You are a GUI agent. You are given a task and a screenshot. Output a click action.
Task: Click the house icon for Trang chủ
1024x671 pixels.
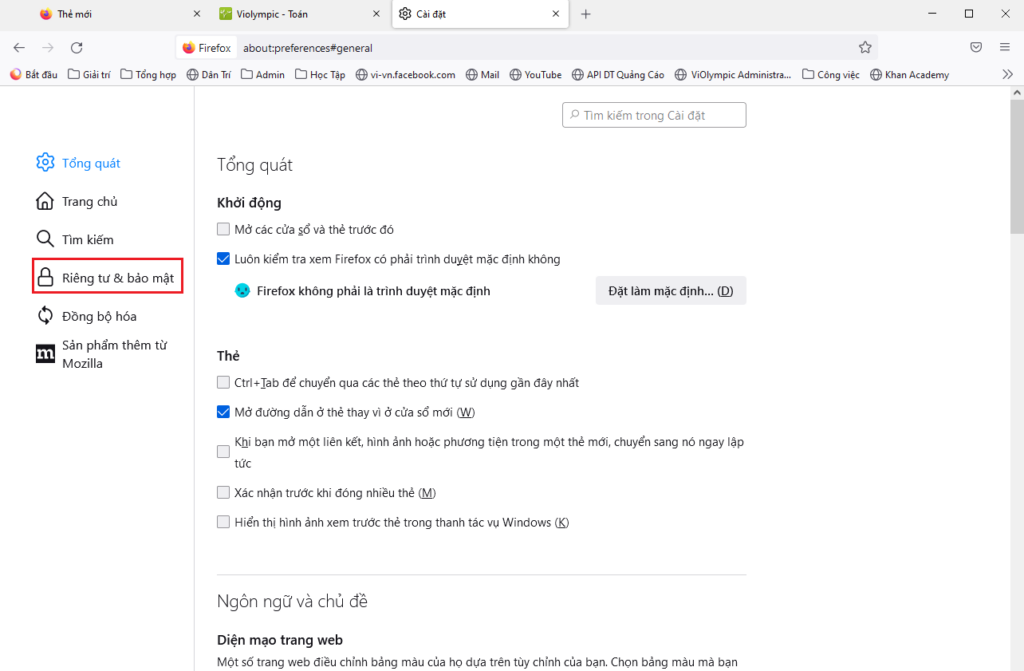coord(44,201)
